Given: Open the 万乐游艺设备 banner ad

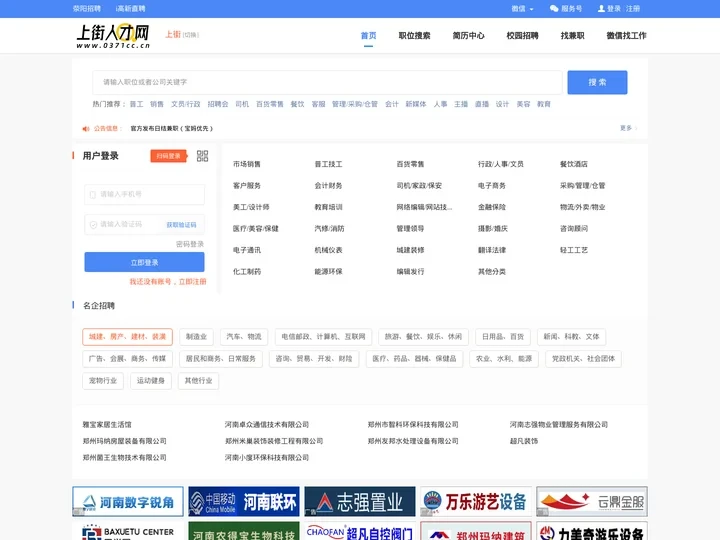Looking at the screenshot, I should [476, 501].
